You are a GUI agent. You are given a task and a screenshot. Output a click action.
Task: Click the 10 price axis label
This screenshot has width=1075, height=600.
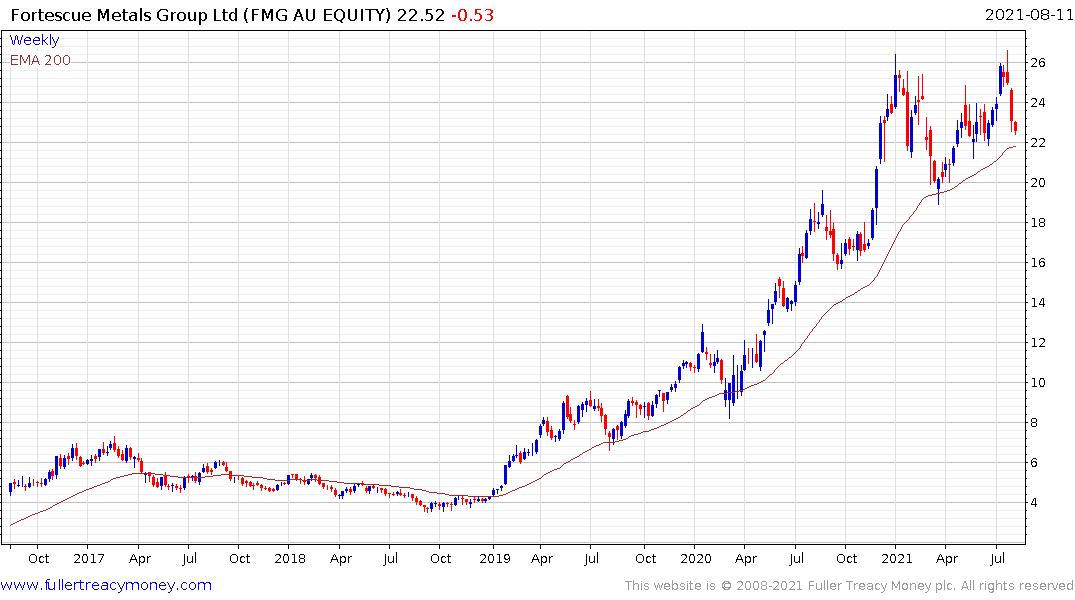1038,383
